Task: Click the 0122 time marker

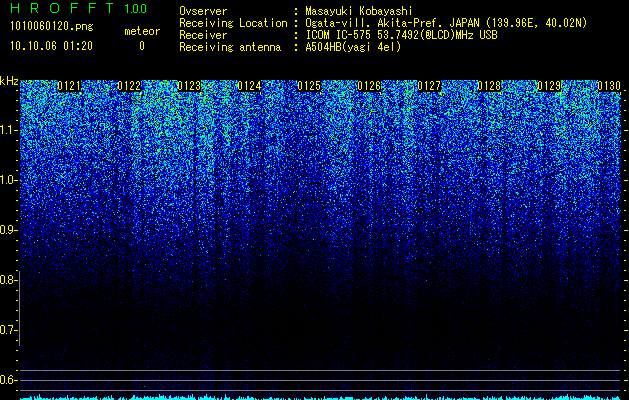Action: click(x=129, y=86)
